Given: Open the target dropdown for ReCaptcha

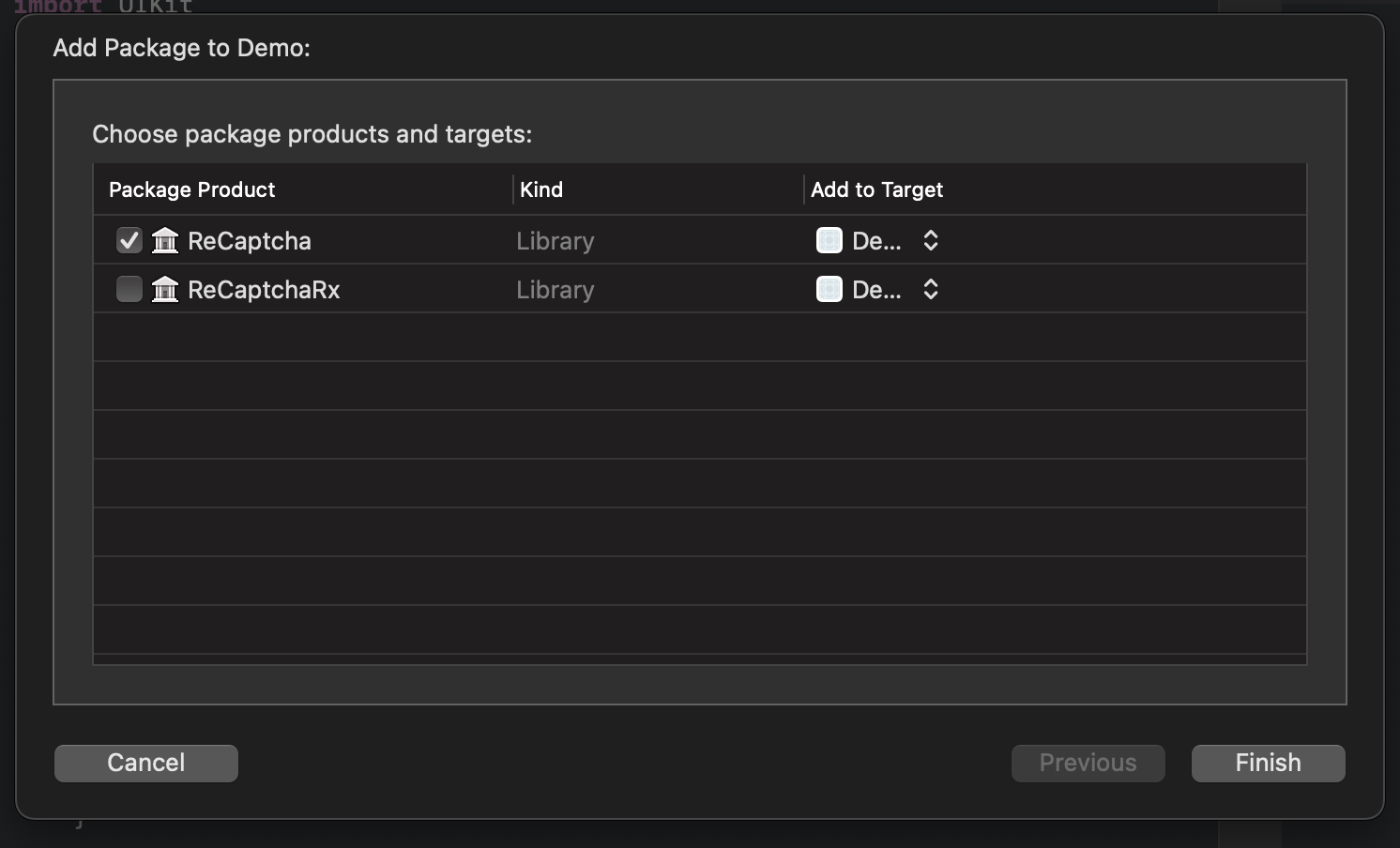Looking at the screenshot, I should [929, 240].
